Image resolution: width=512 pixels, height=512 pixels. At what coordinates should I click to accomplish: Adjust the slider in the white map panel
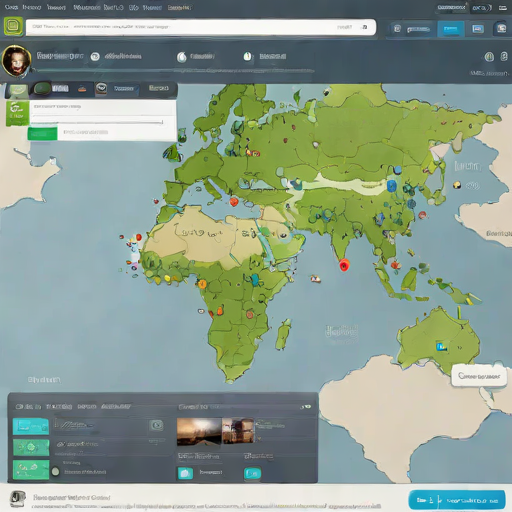97,122
